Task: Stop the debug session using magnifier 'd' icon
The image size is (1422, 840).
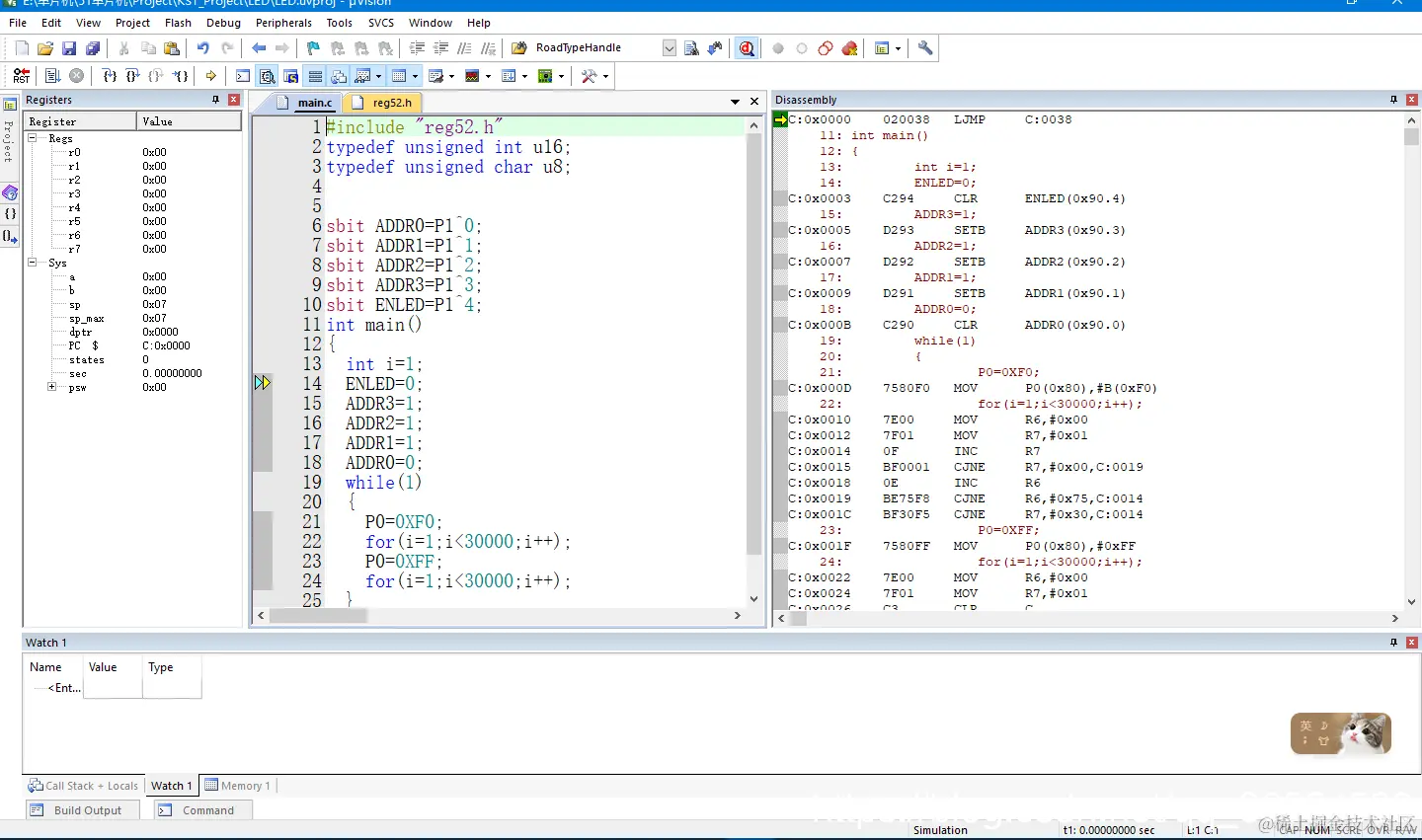Action: (x=747, y=48)
